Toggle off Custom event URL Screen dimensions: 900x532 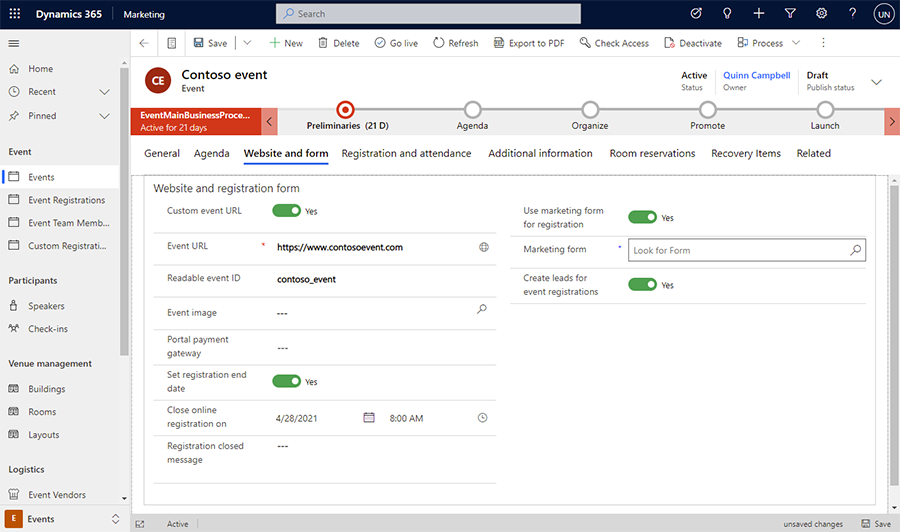(x=286, y=211)
